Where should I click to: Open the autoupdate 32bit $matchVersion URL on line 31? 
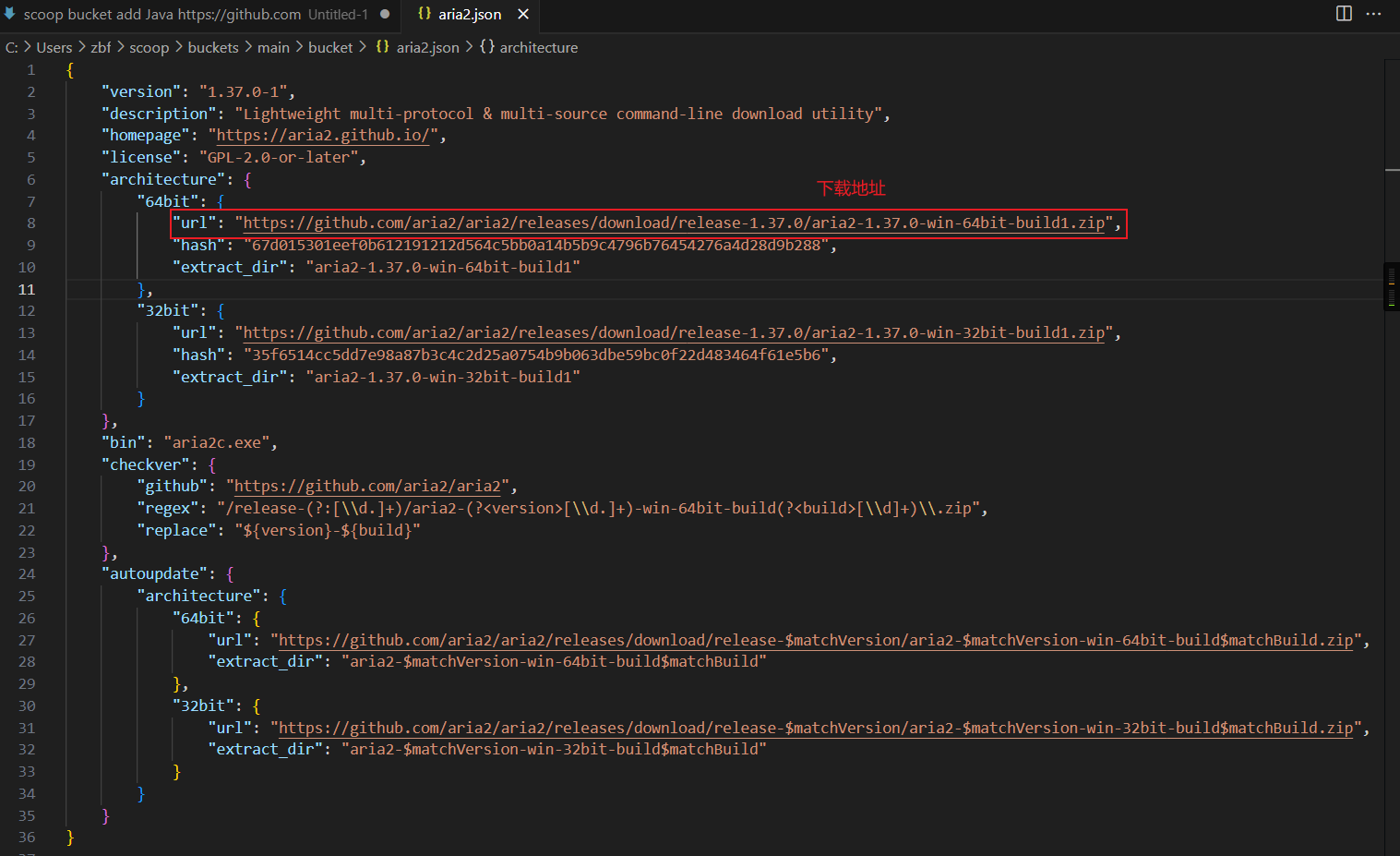coord(816,728)
